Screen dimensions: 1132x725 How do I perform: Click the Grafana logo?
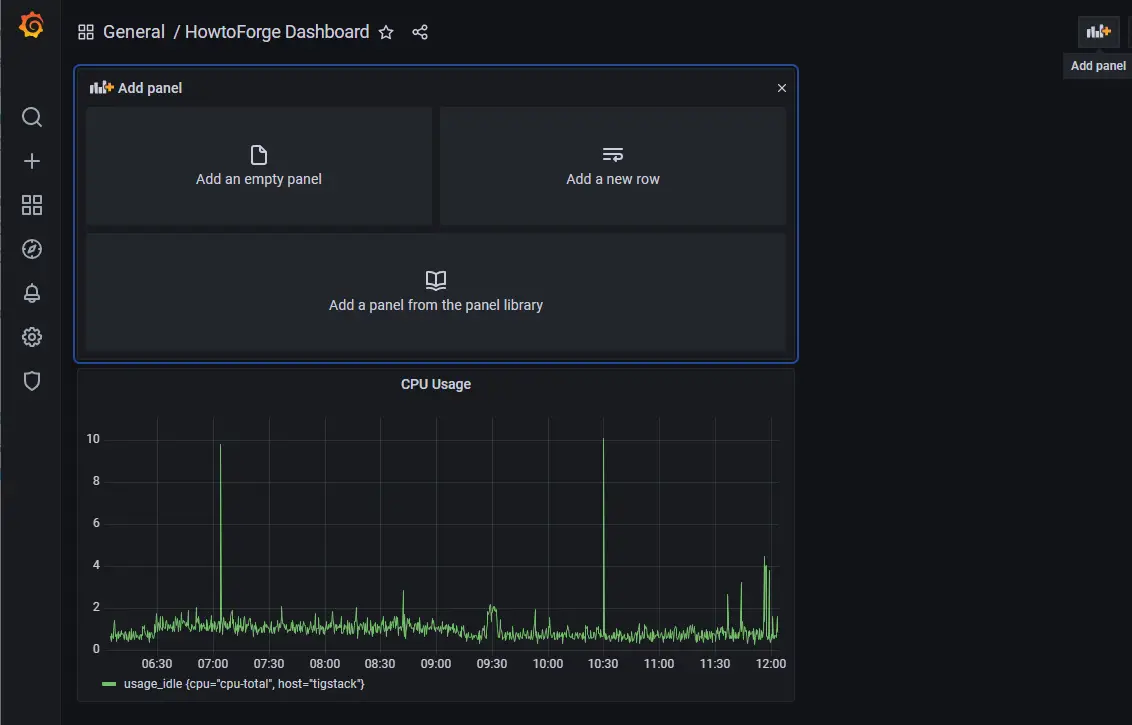pos(29,26)
